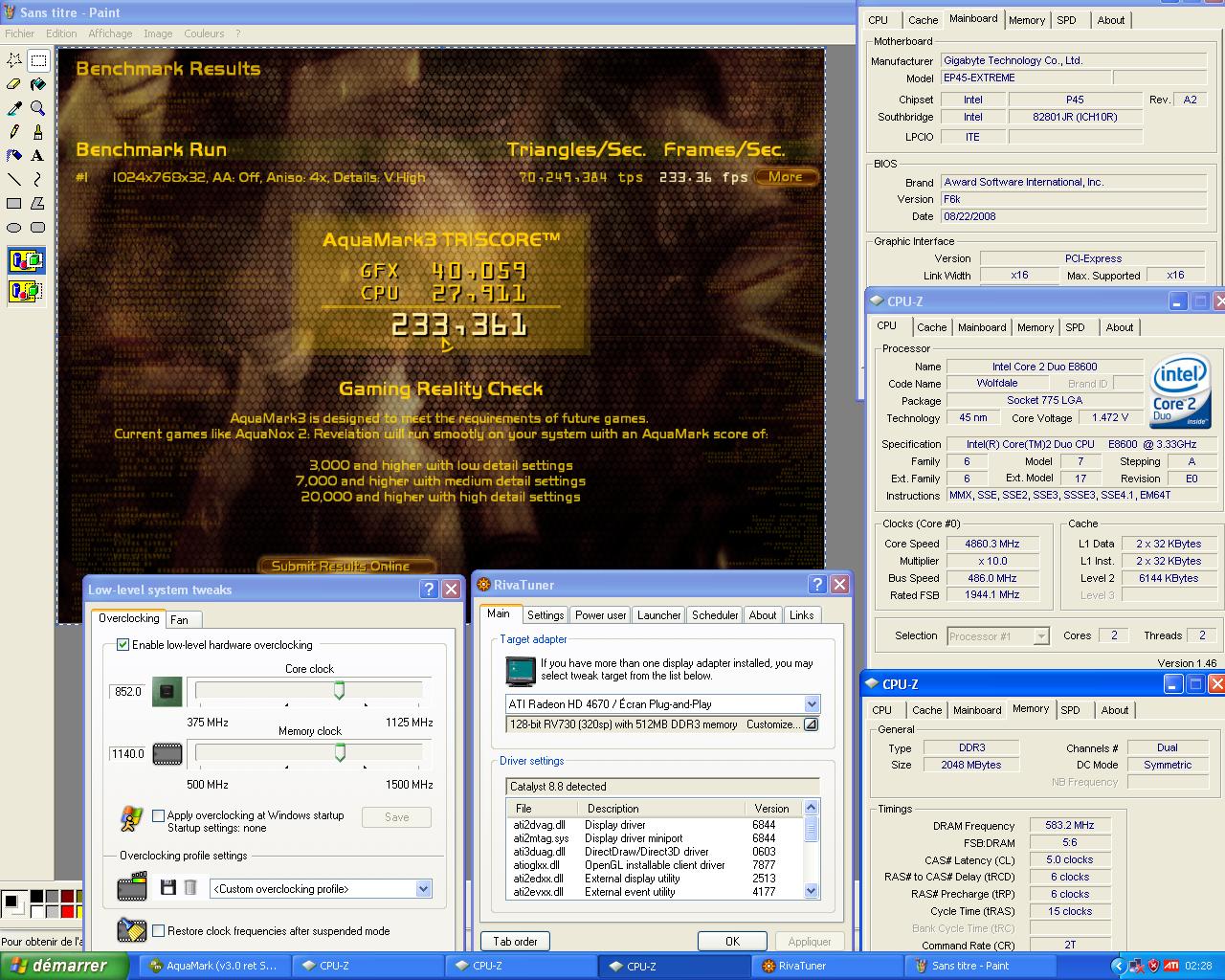The height and width of the screenshot is (980, 1225).
Task: Click the OK button in RivaTuner
Action: (732, 942)
